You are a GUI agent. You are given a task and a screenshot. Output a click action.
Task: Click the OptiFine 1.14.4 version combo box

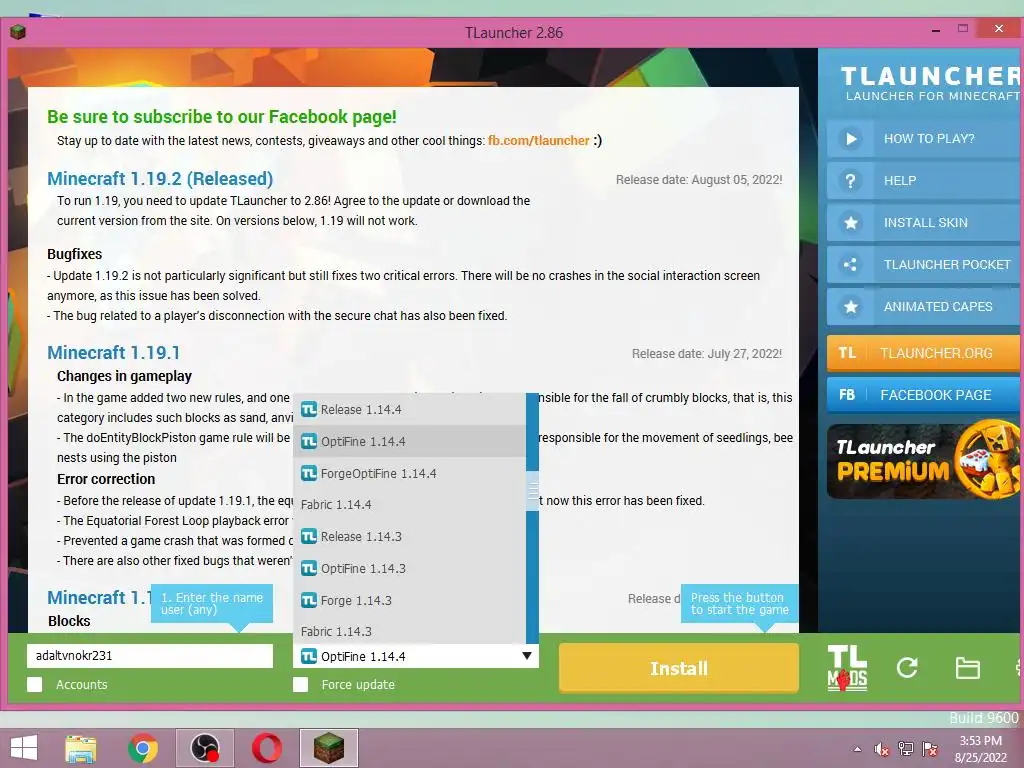click(416, 656)
